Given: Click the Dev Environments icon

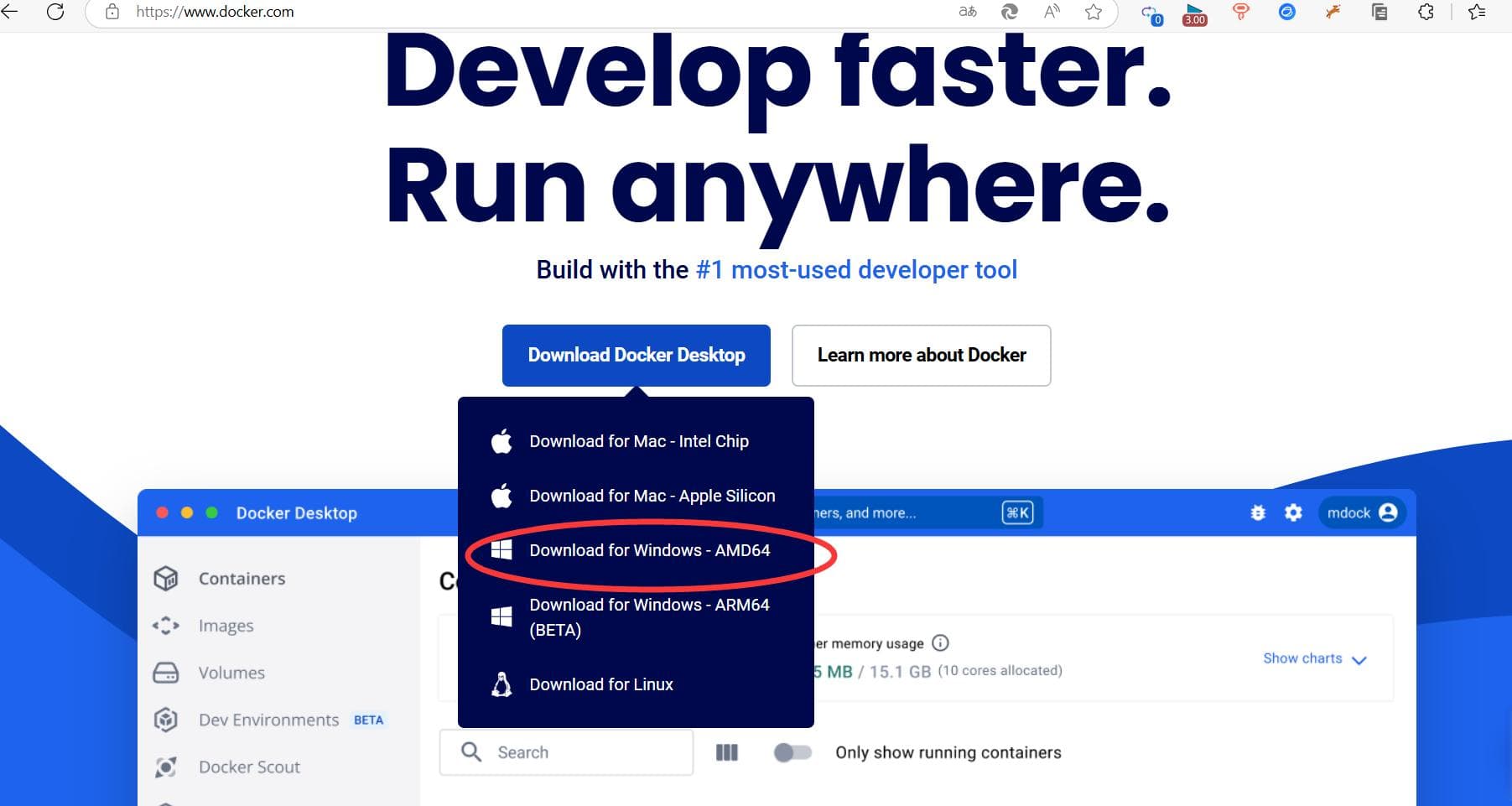Looking at the screenshot, I should 166,720.
